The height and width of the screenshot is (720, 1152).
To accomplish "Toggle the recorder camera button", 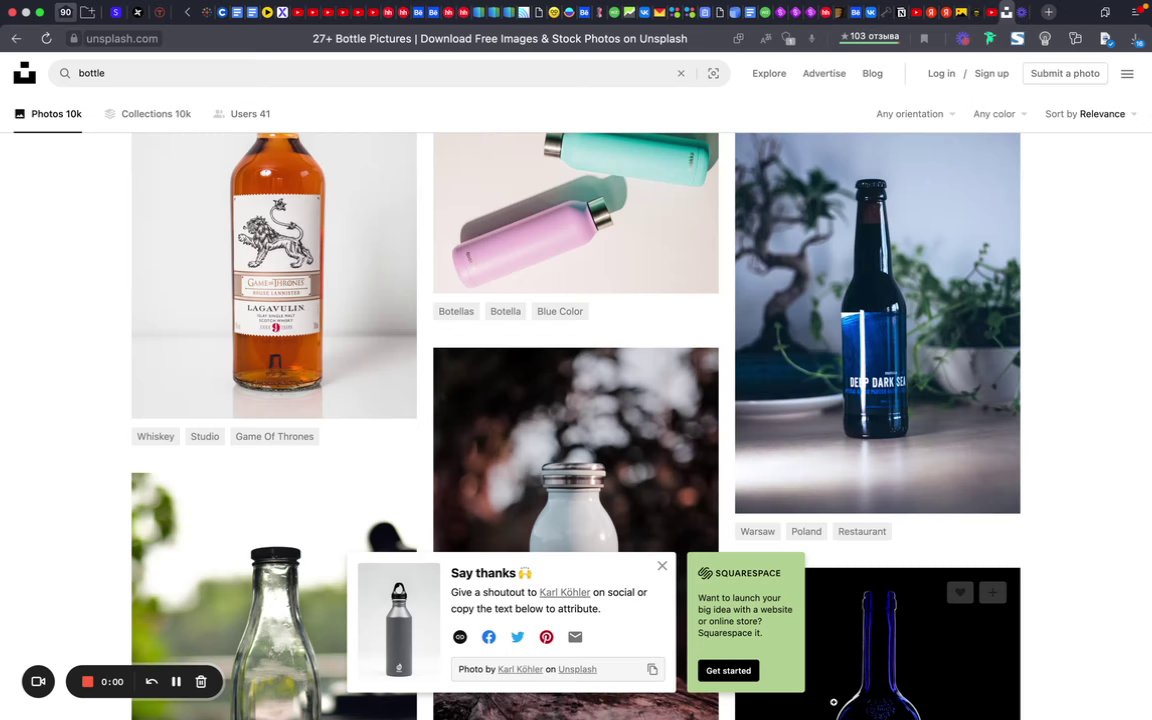I will (38, 682).
